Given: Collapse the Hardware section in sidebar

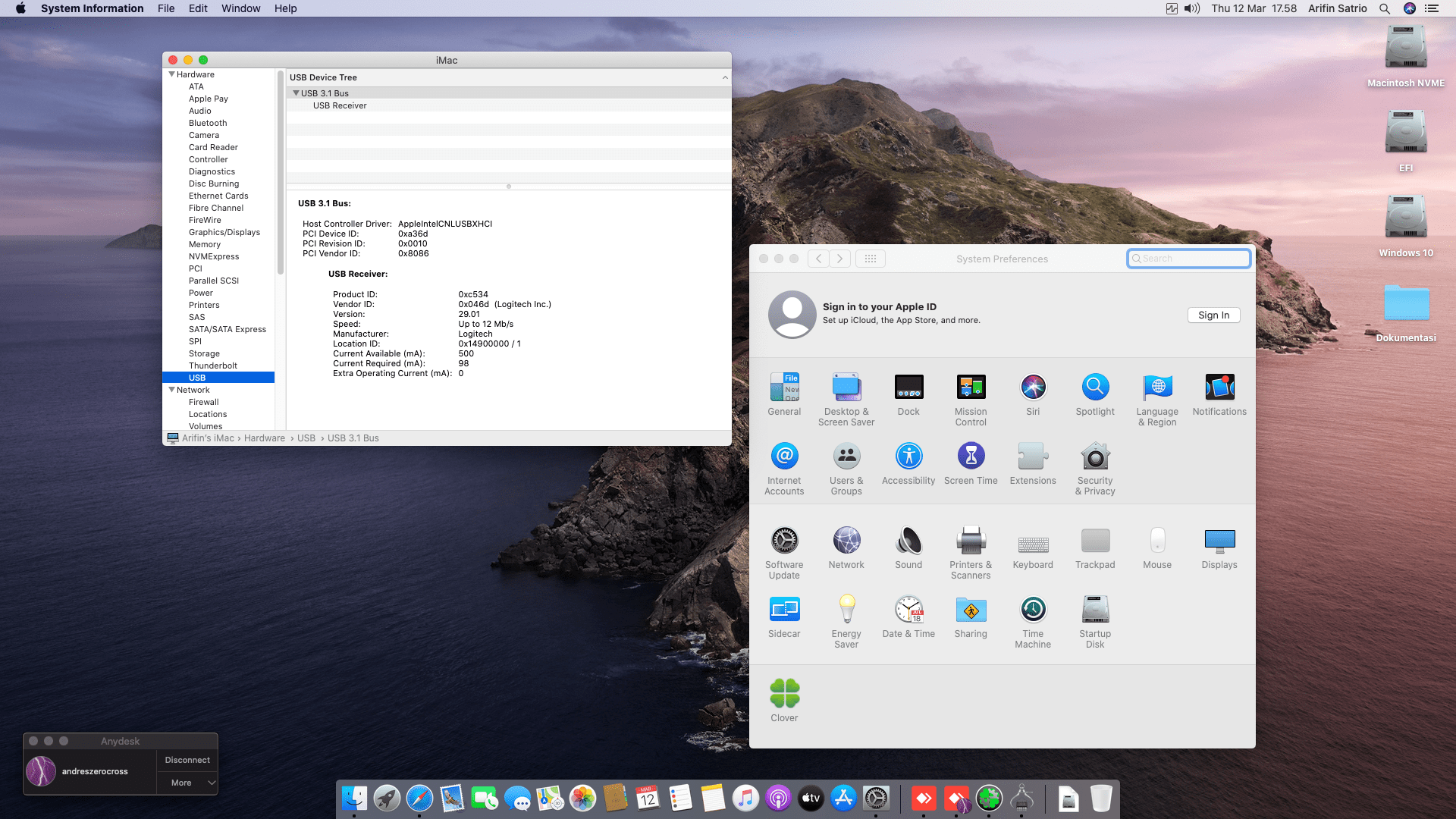Looking at the screenshot, I should (172, 74).
